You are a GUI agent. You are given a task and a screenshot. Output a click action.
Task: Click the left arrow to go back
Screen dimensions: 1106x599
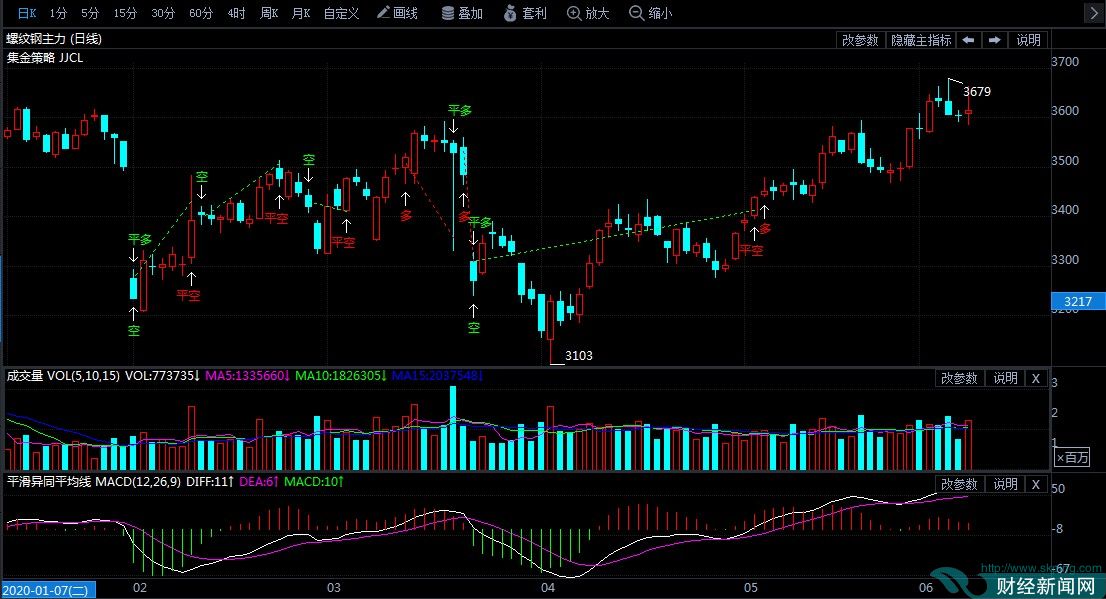coord(969,40)
